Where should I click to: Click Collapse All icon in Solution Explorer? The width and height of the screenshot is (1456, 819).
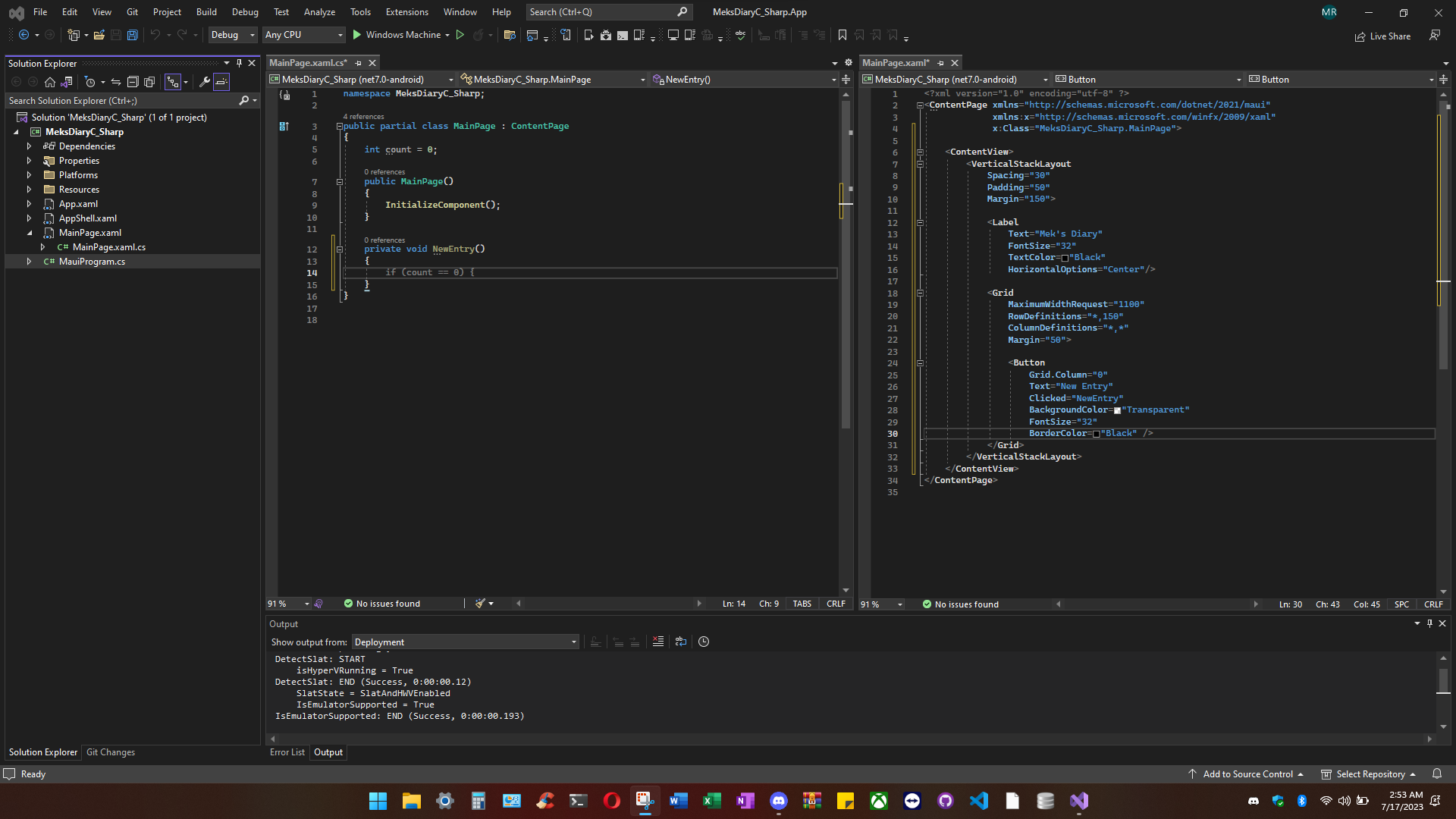(x=133, y=82)
